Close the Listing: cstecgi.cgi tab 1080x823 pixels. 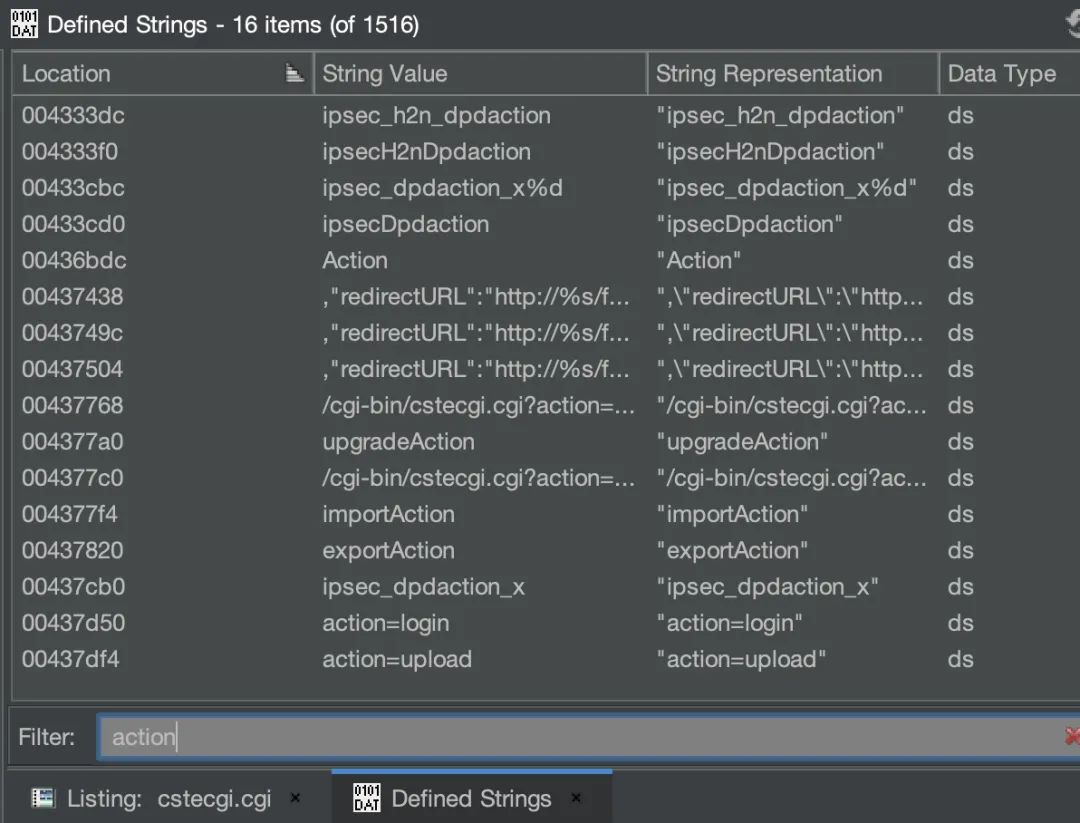(x=295, y=798)
